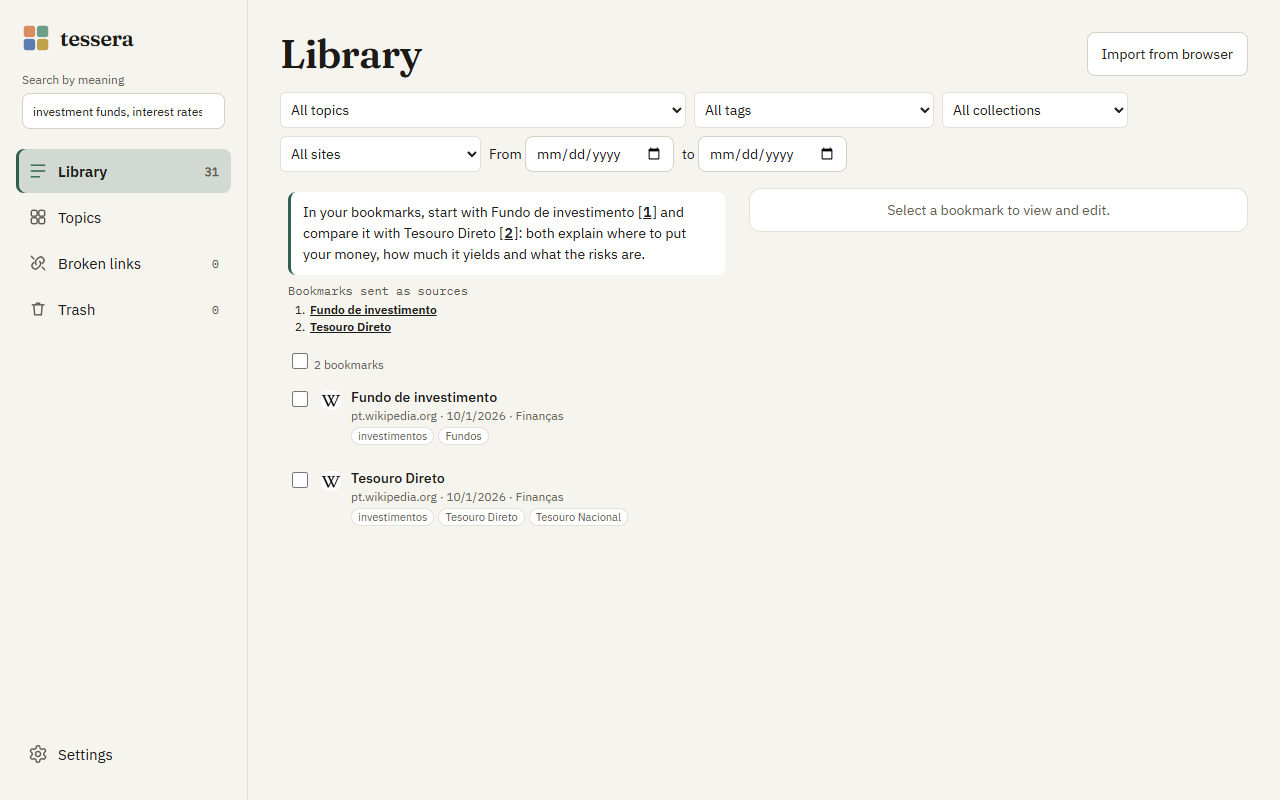Click the tessera brand name
Viewport: 1280px width, 800px height.
[96, 39]
